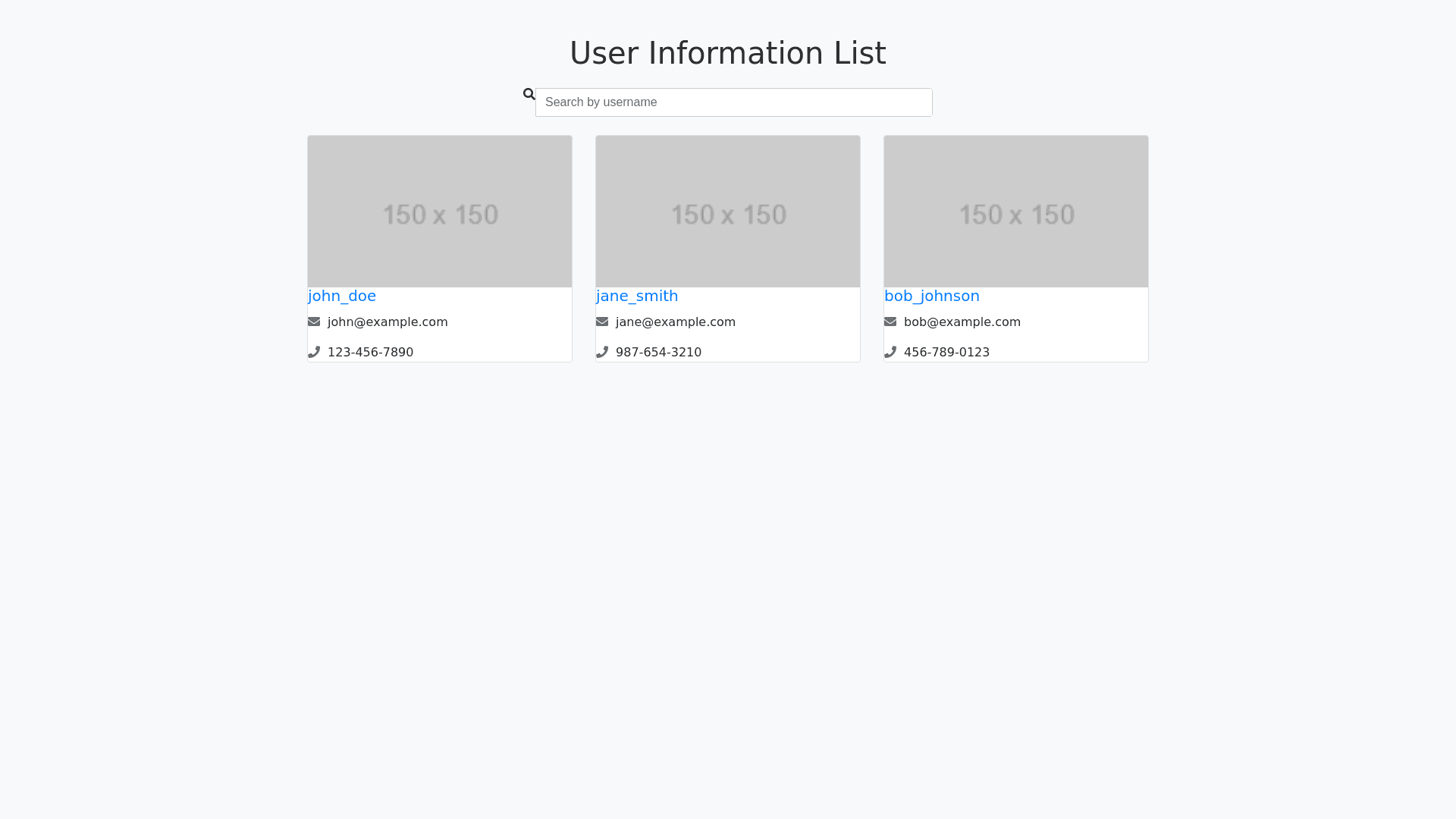
Task: Open the bob_johnson profile link
Action: click(x=931, y=296)
